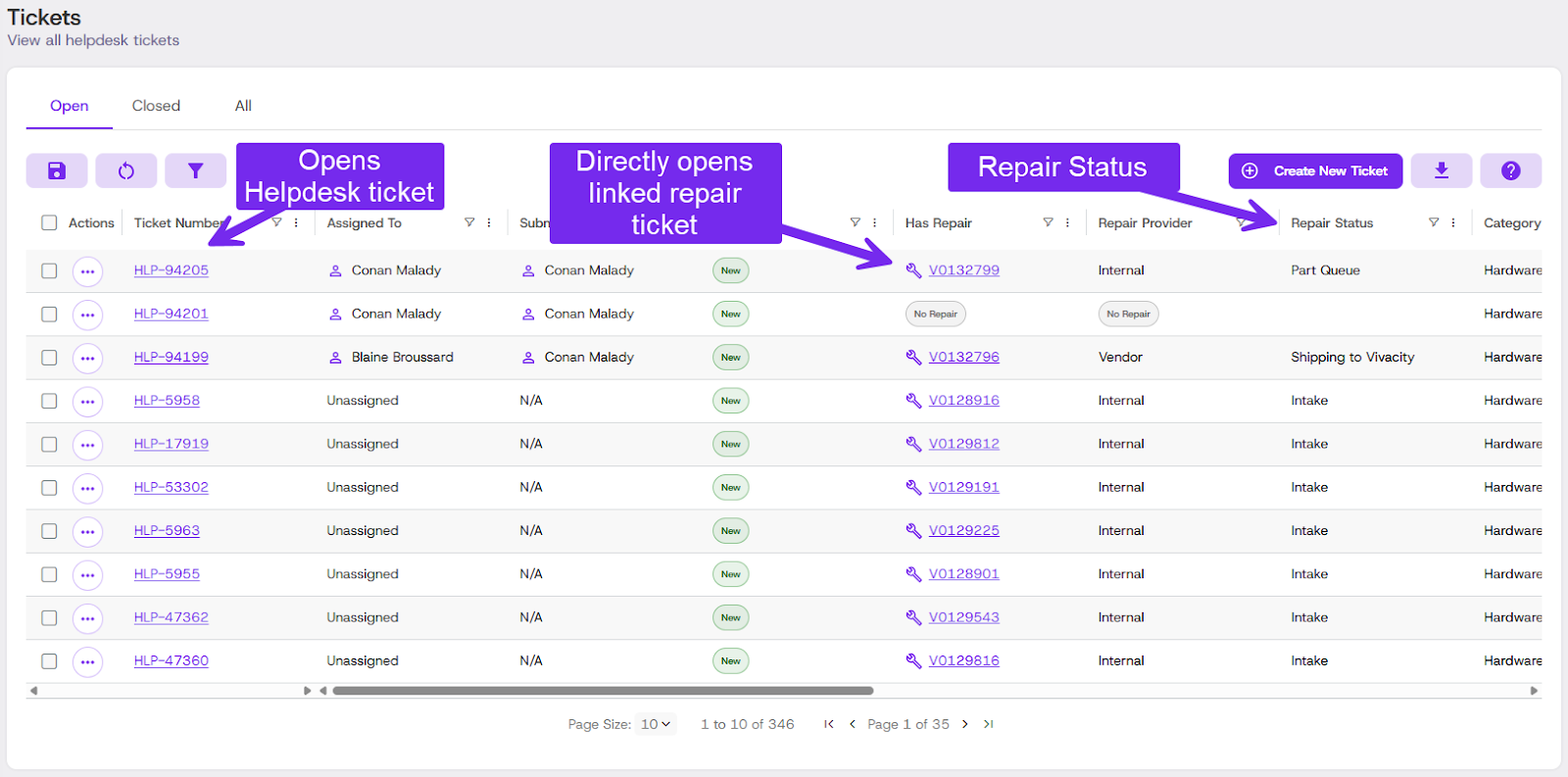This screenshot has width=1568, height=777.
Task: Switch to the Open tab
Action: pyautogui.click(x=70, y=106)
